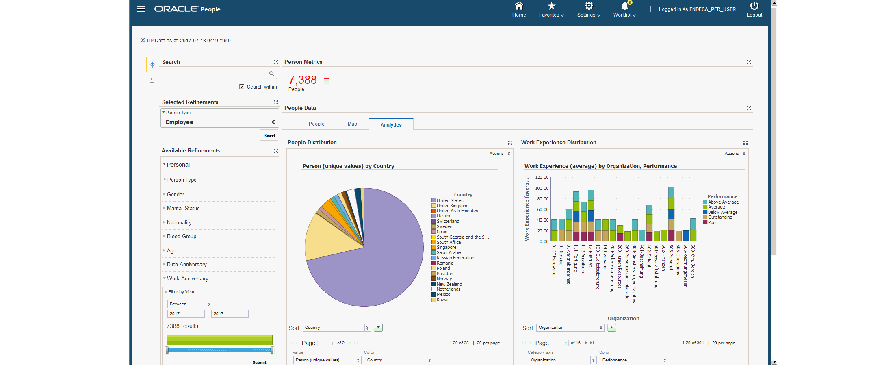Toggle sort direction for Country chart
The height and width of the screenshot is (365, 887).
coord(378,327)
